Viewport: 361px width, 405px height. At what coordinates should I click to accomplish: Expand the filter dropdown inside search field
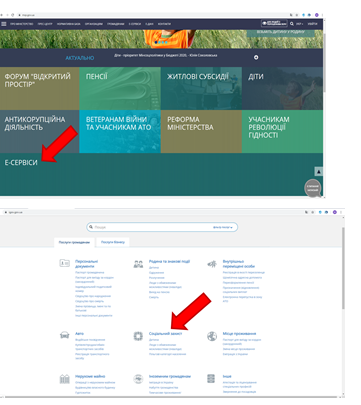pos(223,227)
